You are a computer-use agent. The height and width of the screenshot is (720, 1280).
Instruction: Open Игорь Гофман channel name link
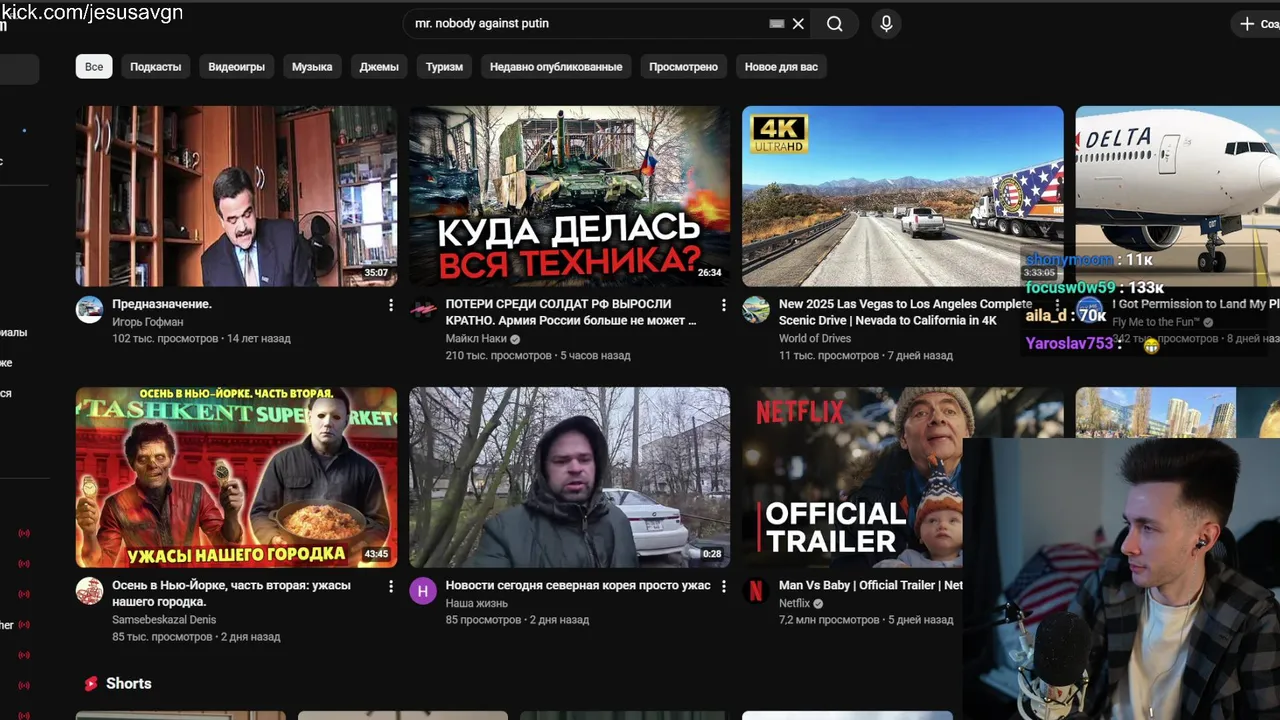pyautogui.click(x=148, y=322)
